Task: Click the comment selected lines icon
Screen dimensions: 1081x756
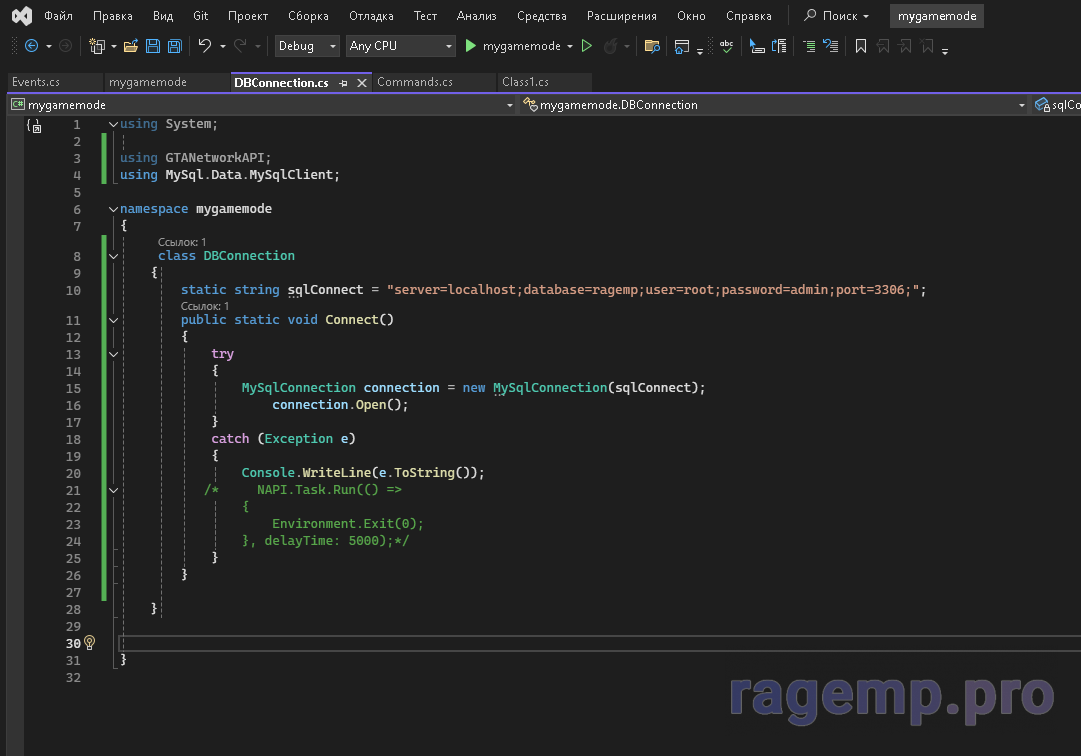Action: pos(809,46)
